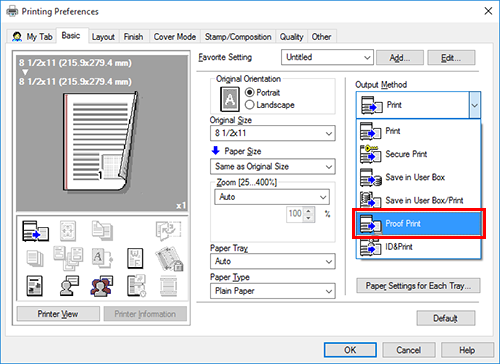This screenshot has height=364, width=500.
Task: Select the Portrait radio button
Action: tap(249, 92)
